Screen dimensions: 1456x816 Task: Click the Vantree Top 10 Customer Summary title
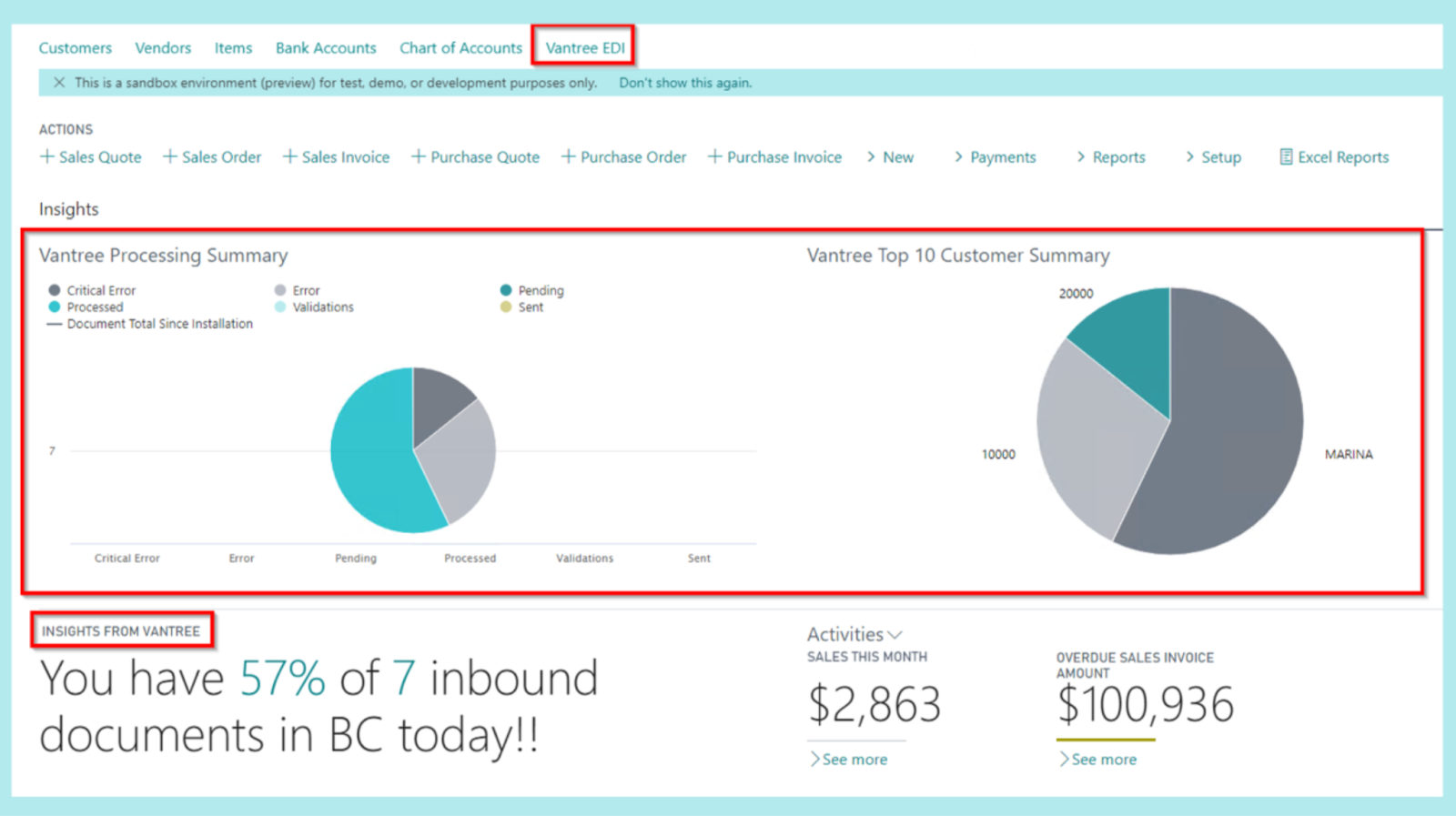pos(958,256)
